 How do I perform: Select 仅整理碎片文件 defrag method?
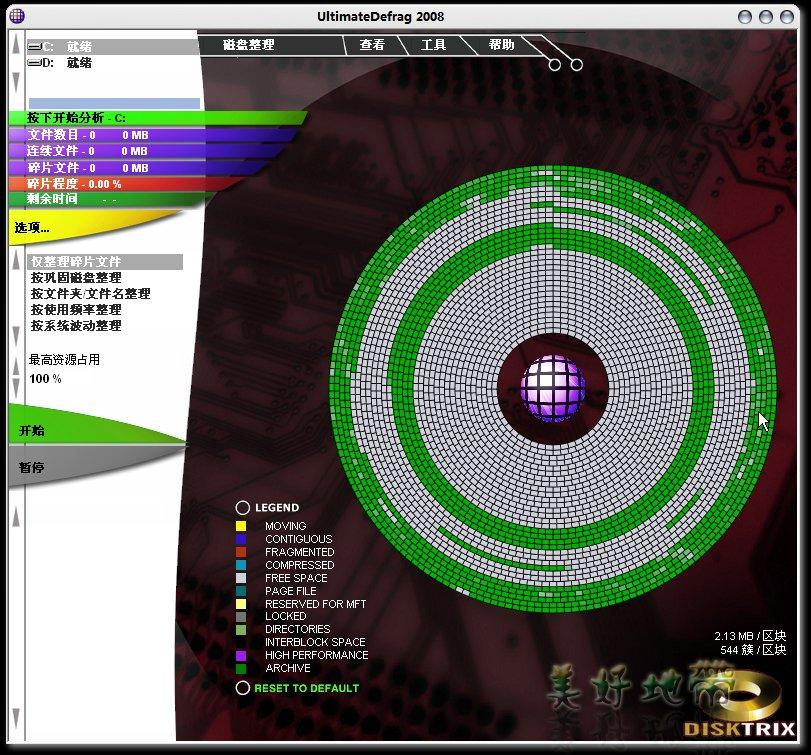point(105,262)
